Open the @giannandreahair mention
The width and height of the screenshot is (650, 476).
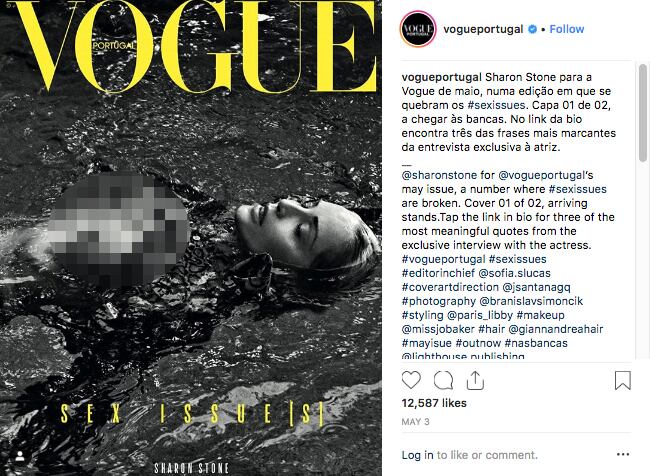click(x=555, y=329)
